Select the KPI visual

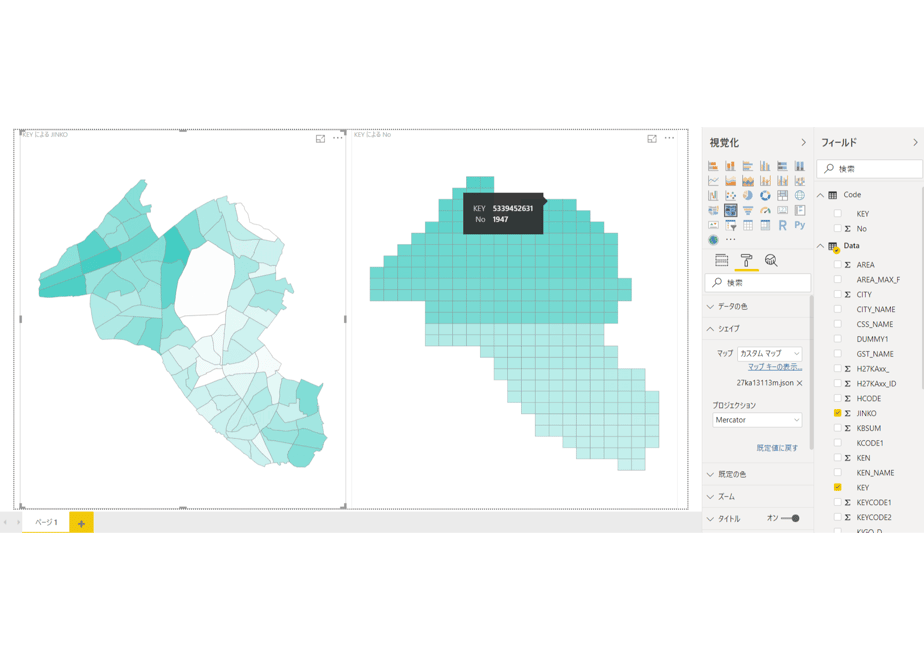(x=713, y=225)
